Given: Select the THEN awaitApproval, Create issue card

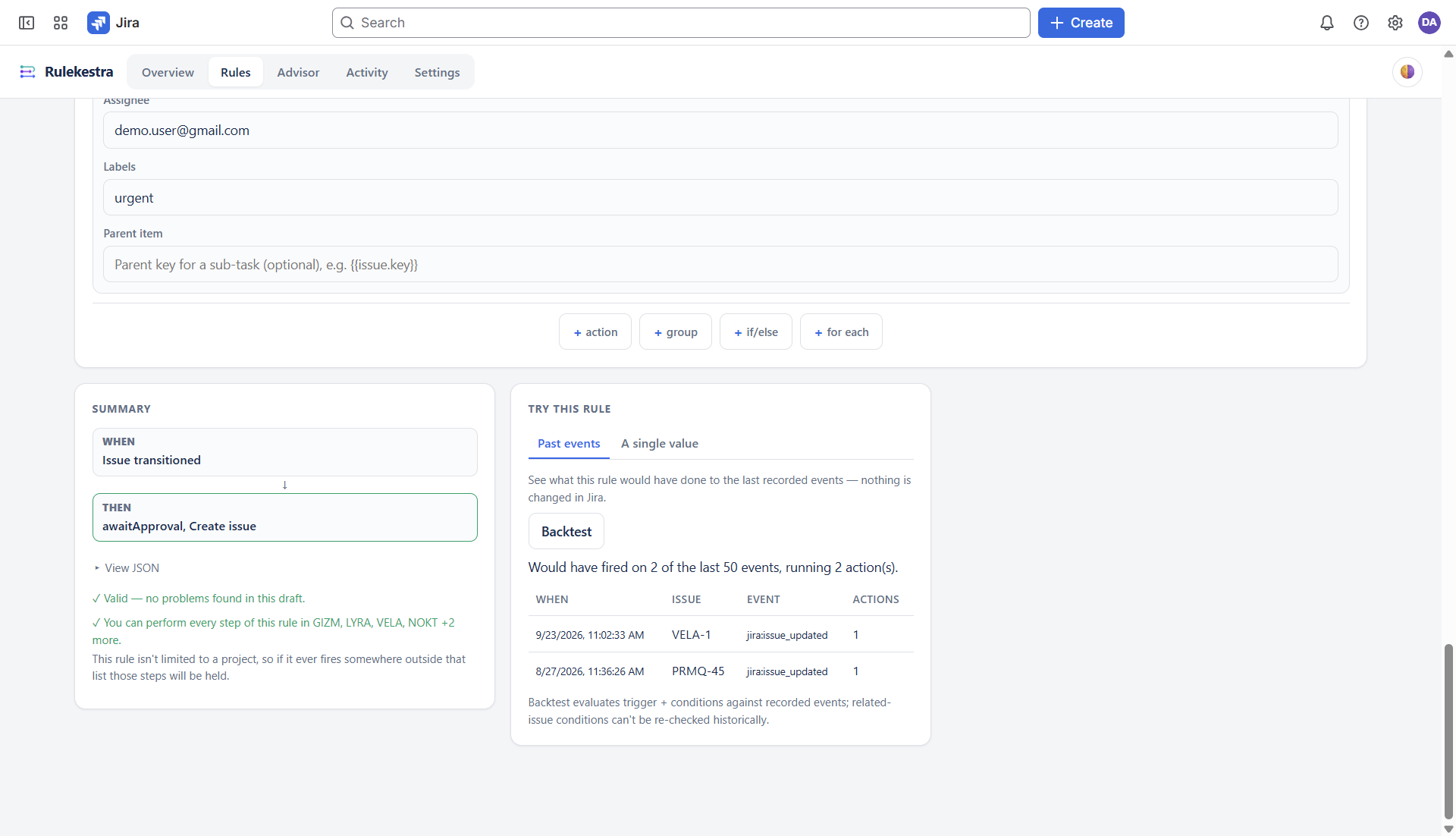Looking at the screenshot, I should point(285,517).
